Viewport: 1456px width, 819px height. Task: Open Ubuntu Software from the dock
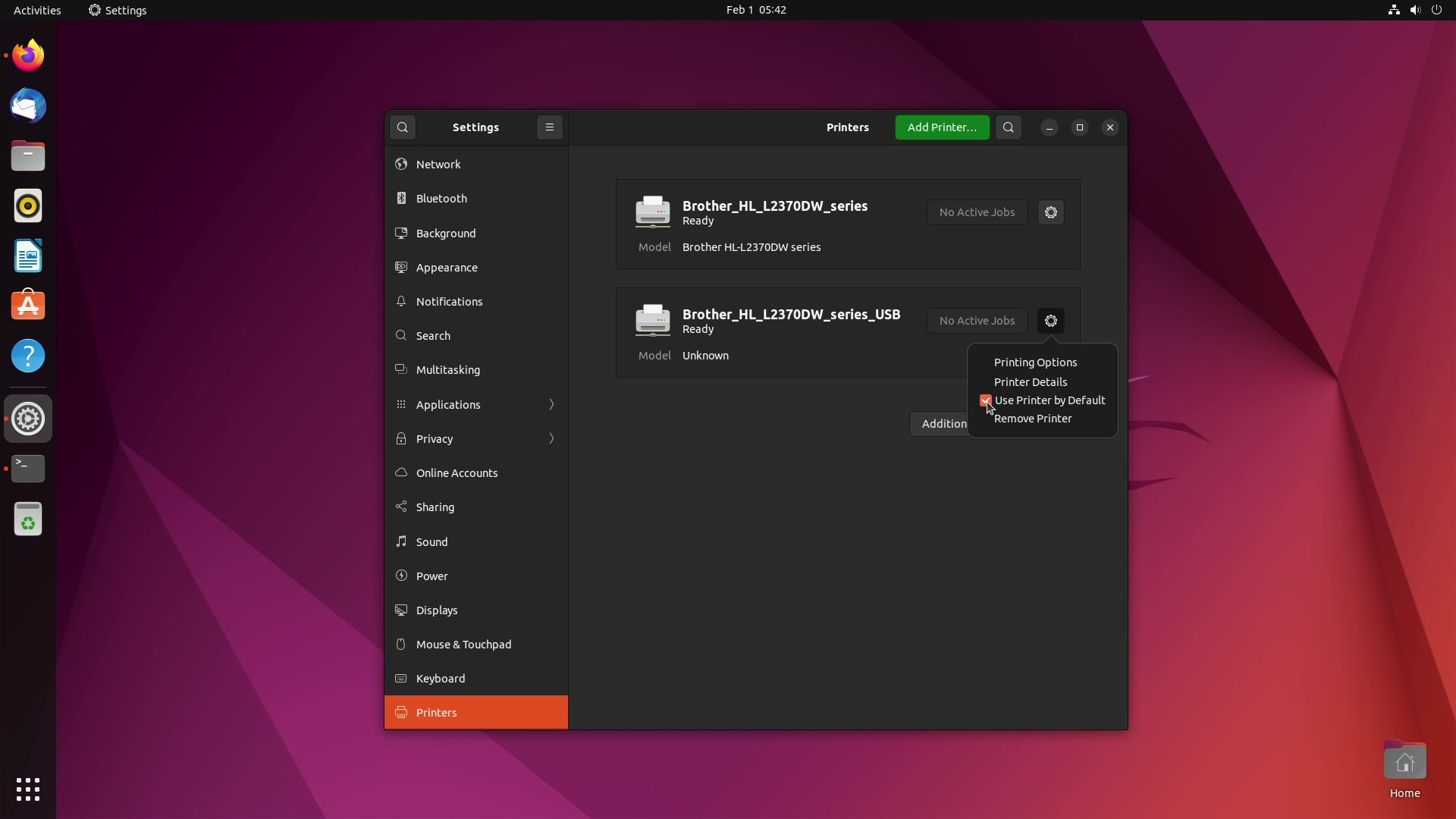coord(28,306)
